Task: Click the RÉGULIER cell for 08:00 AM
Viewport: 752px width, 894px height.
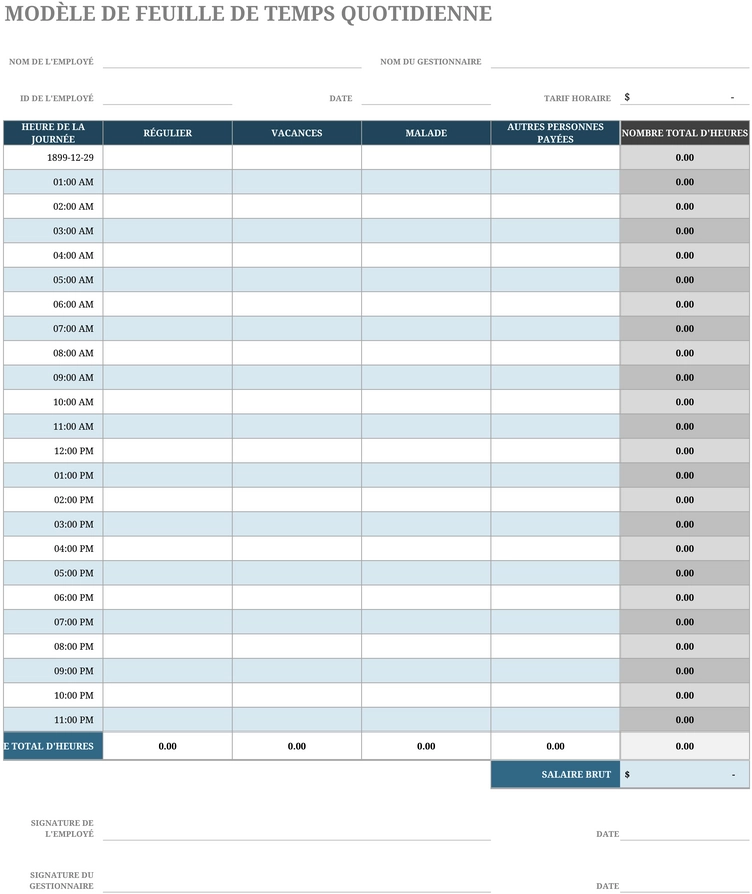Action: coord(168,353)
